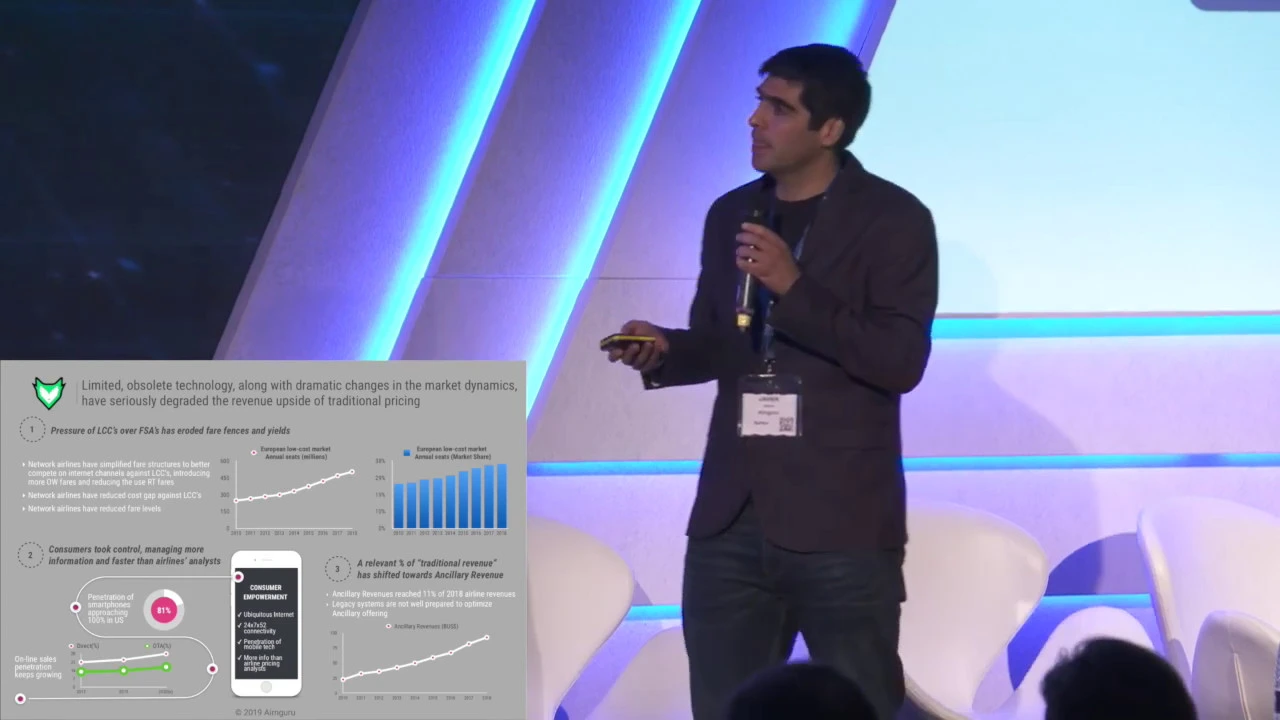1280x720 pixels.
Task: Click the pink 81% donut chart
Action: (x=164, y=609)
